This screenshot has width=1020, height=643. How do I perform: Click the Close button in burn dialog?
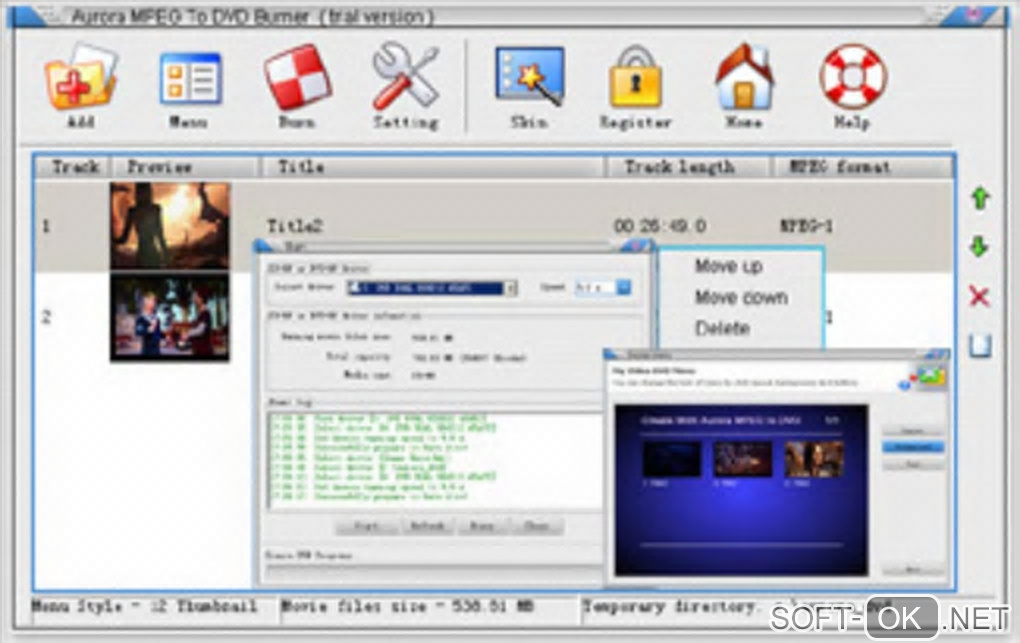coord(536,526)
